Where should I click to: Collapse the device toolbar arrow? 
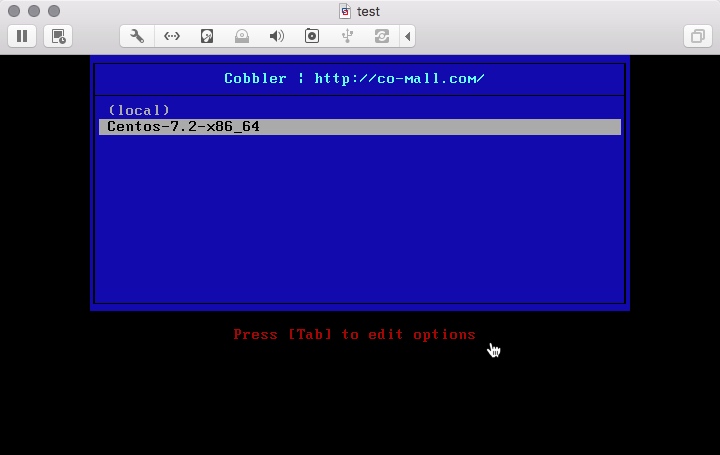tap(407, 36)
